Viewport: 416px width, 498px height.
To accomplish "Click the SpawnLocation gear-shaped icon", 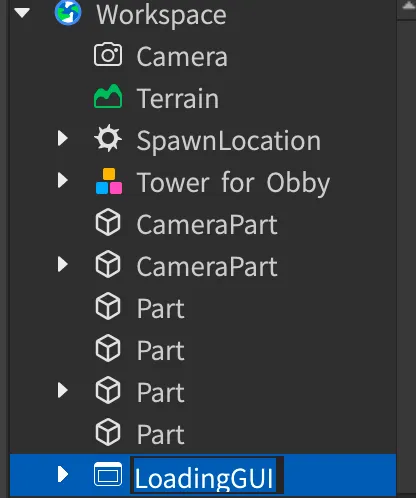I will point(108,138).
